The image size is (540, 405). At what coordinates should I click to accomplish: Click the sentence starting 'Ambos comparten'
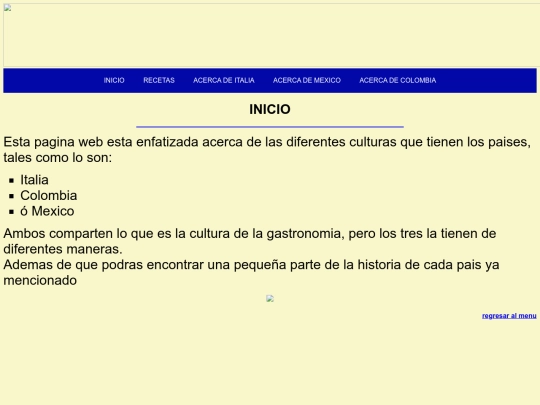click(250, 241)
